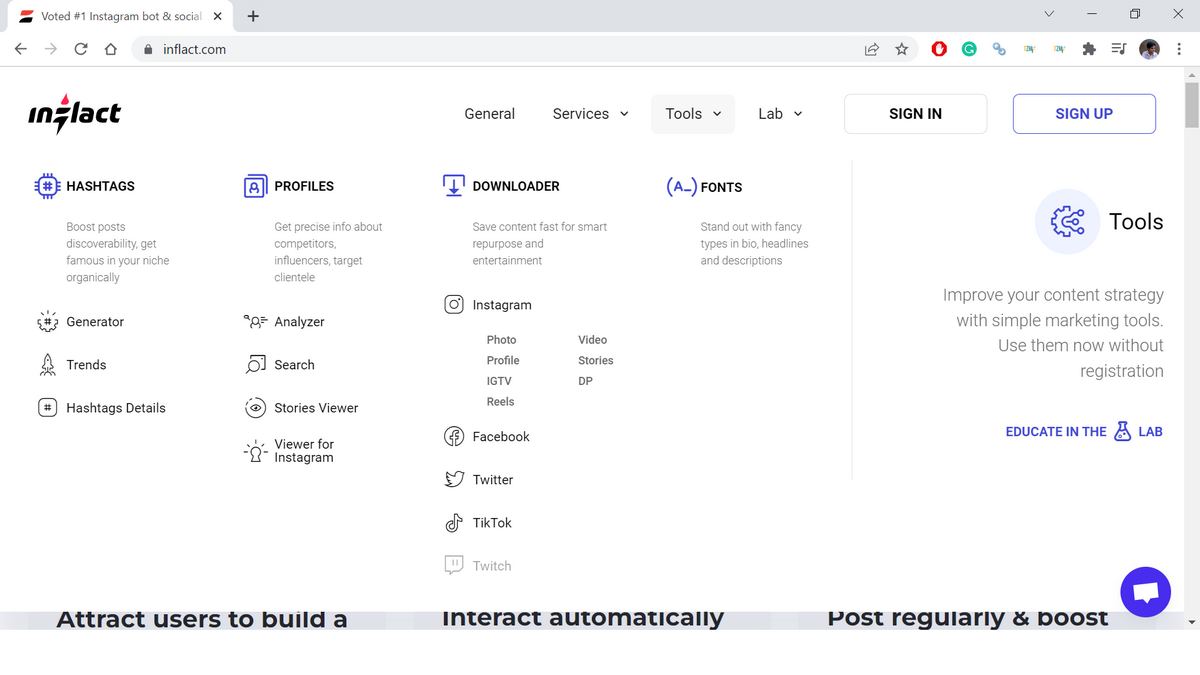Share this page via the share icon
The image size is (1200, 675).
pos(872,49)
